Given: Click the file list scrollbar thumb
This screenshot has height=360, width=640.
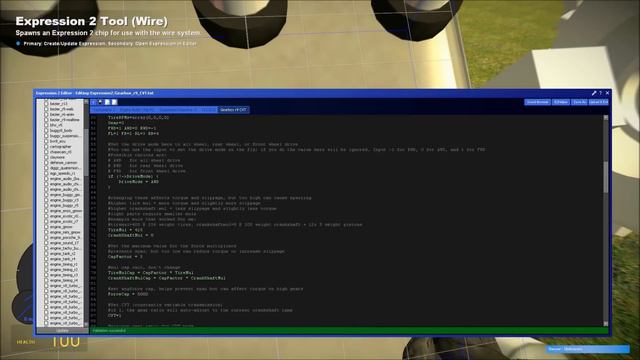Looking at the screenshot, I should (86, 152).
